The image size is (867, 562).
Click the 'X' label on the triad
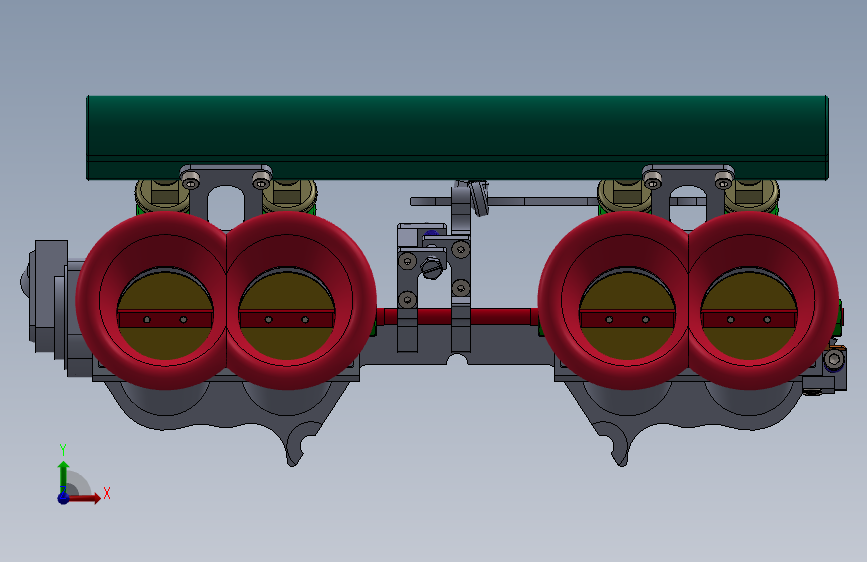107,493
